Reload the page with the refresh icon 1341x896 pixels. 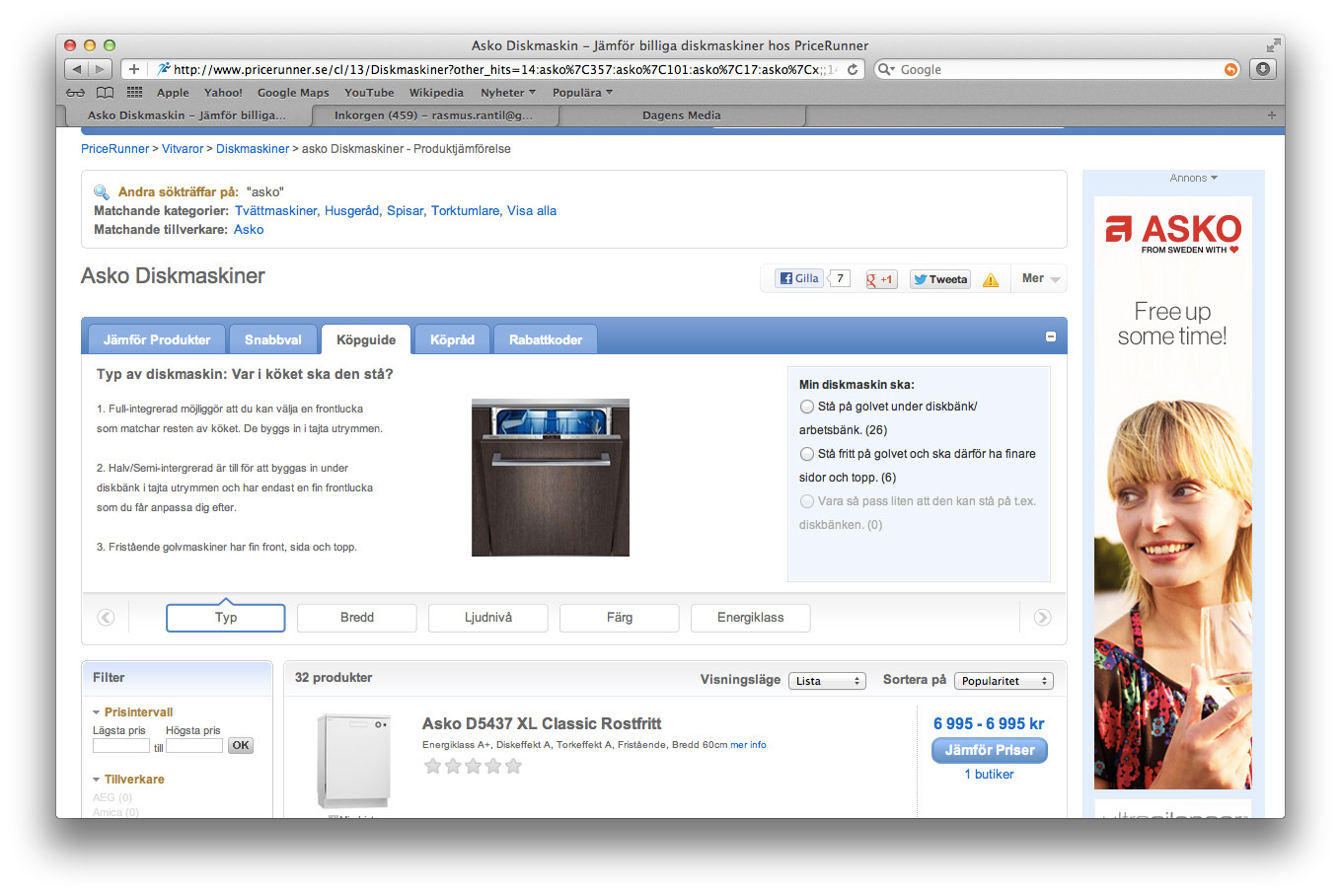coord(853,69)
